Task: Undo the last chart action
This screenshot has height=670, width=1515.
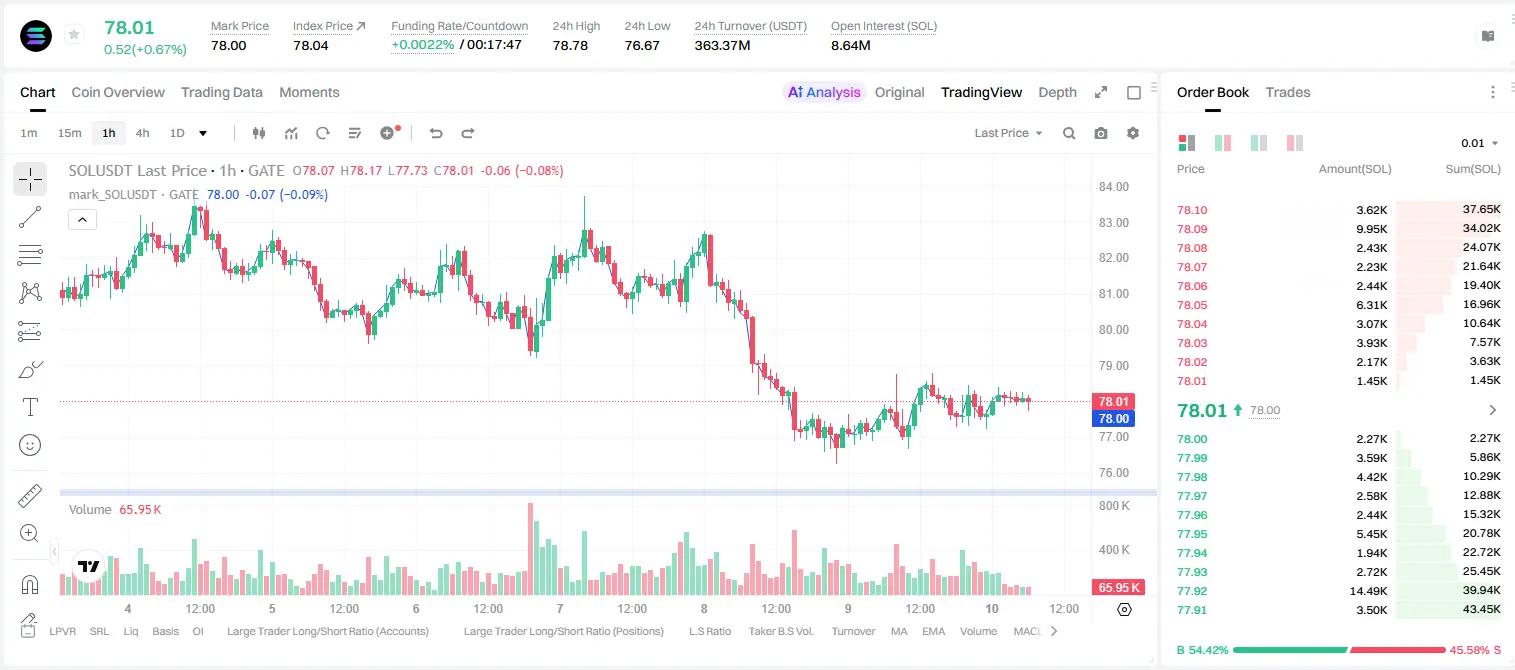Action: [x=435, y=133]
